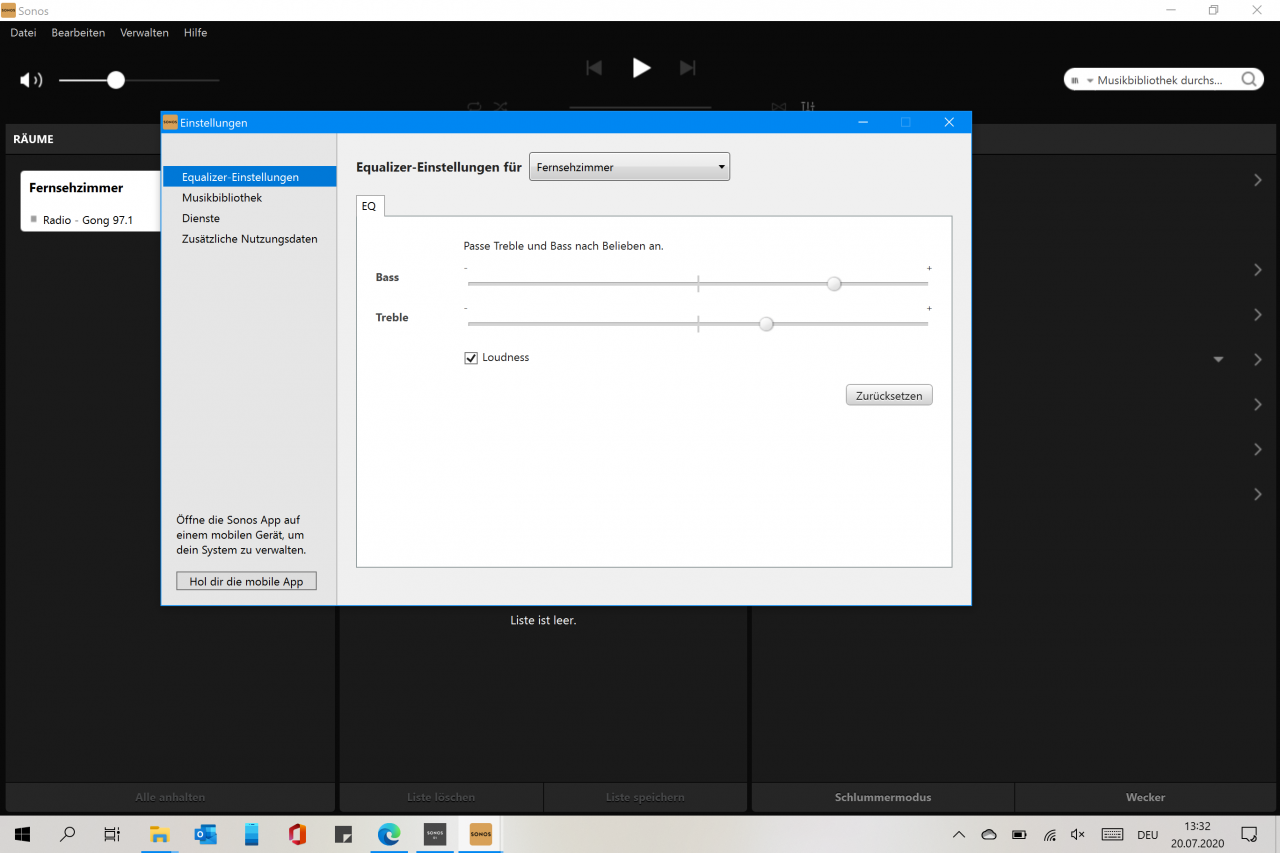
Task: Click Radio - Gong 97.1 station text
Action: click(88, 220)
